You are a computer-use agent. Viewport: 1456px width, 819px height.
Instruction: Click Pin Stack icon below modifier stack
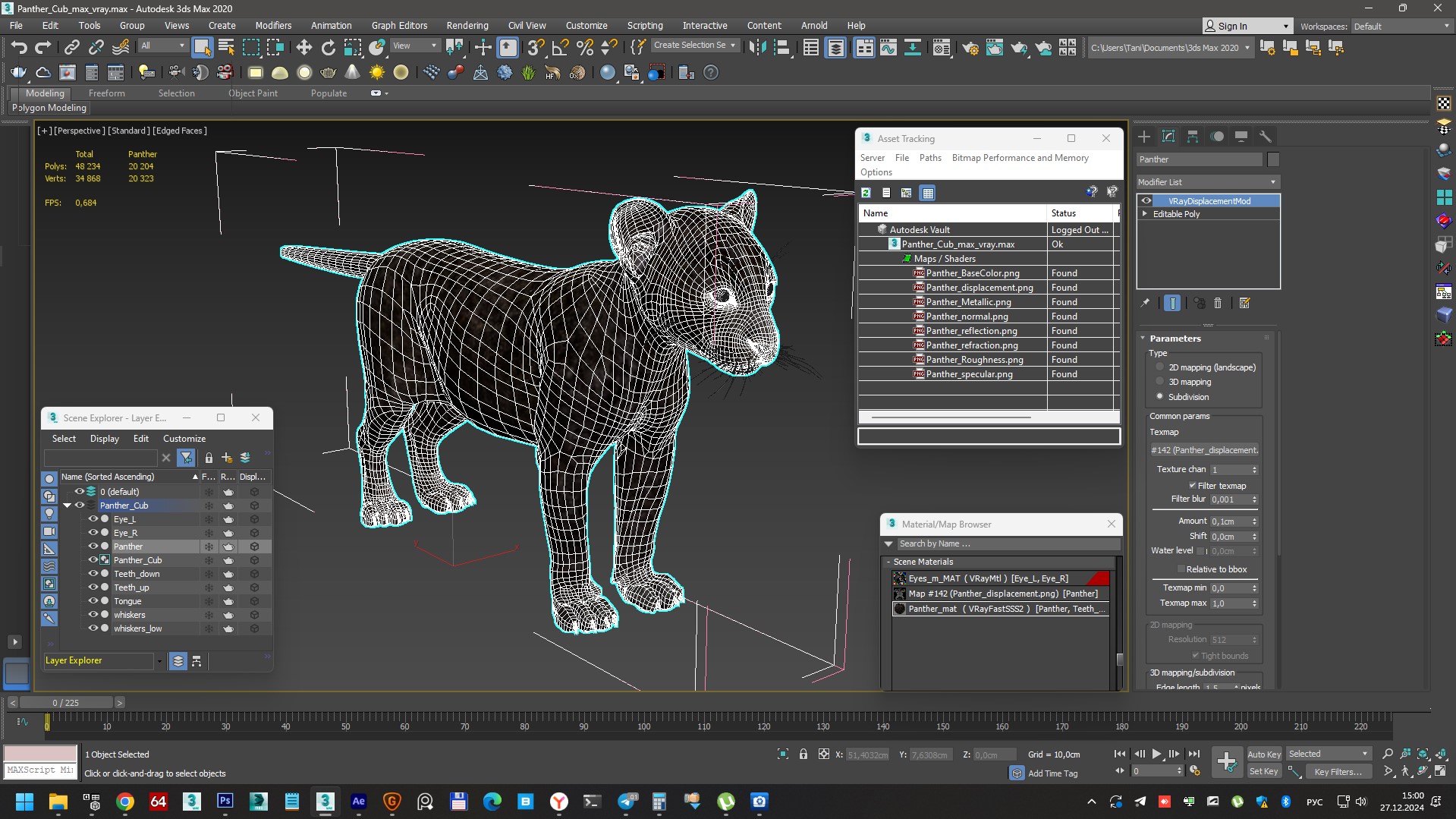[x=1145, y=303]
